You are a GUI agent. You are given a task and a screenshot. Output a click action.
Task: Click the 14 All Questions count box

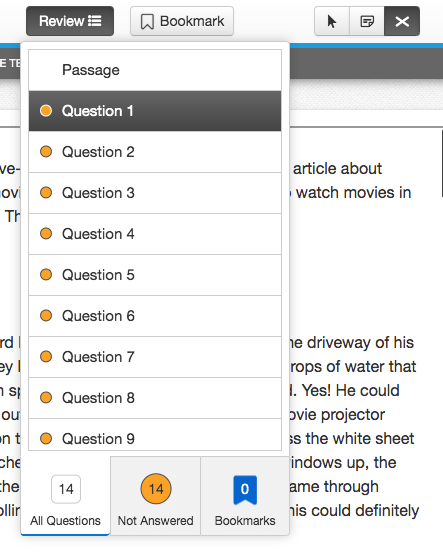pos(66,489)
